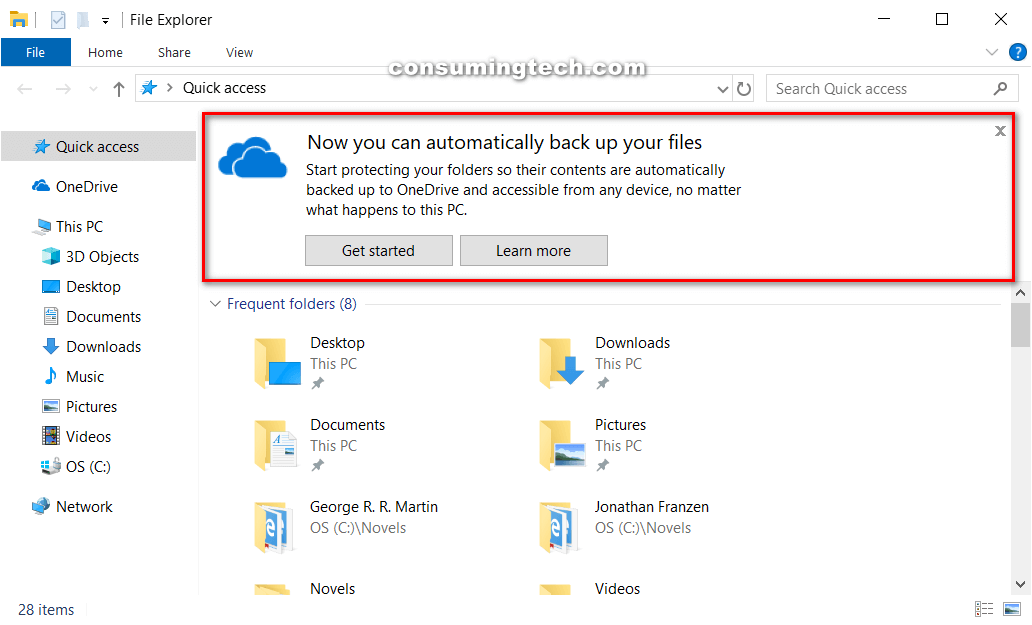This screenshot has width=1032, height=625.
Task: Open the Music folder in the sidebar
Action: (x=85, y=376)
